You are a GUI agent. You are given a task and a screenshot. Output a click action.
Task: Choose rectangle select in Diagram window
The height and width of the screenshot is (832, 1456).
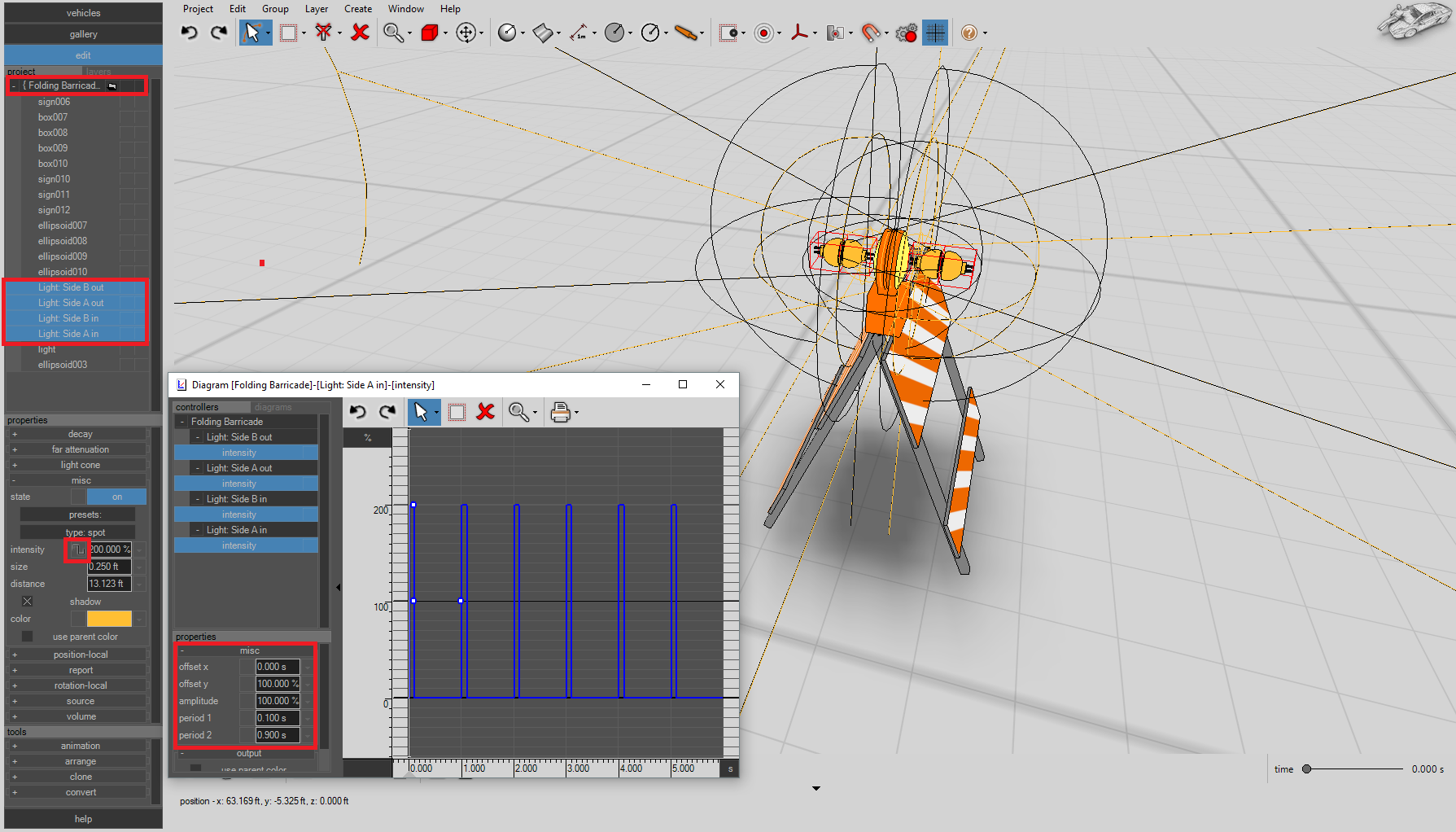(457, 412)
